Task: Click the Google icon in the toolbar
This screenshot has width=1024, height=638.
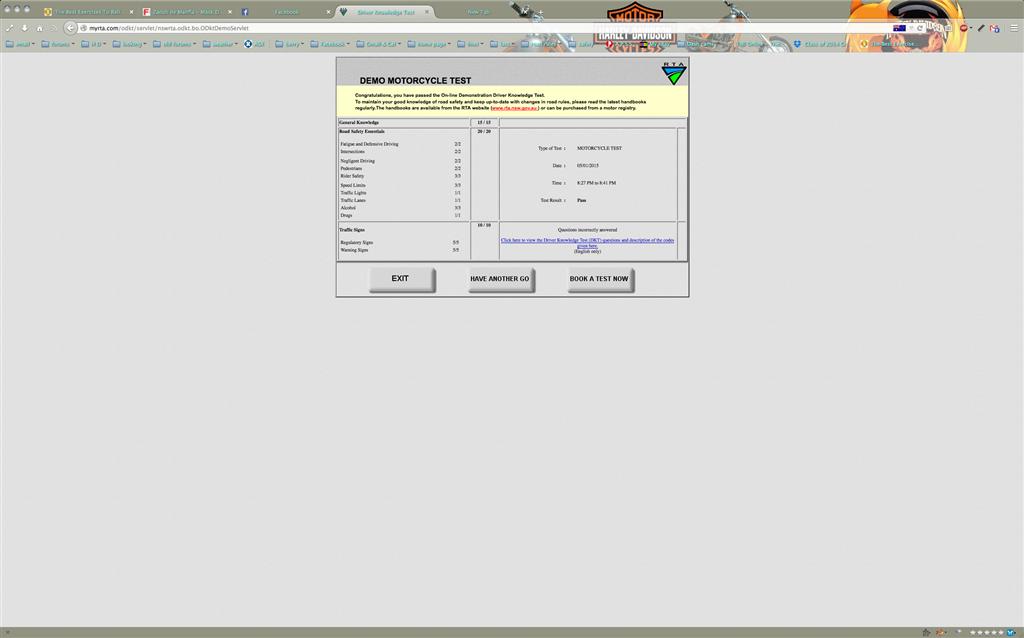Action: 994,28
